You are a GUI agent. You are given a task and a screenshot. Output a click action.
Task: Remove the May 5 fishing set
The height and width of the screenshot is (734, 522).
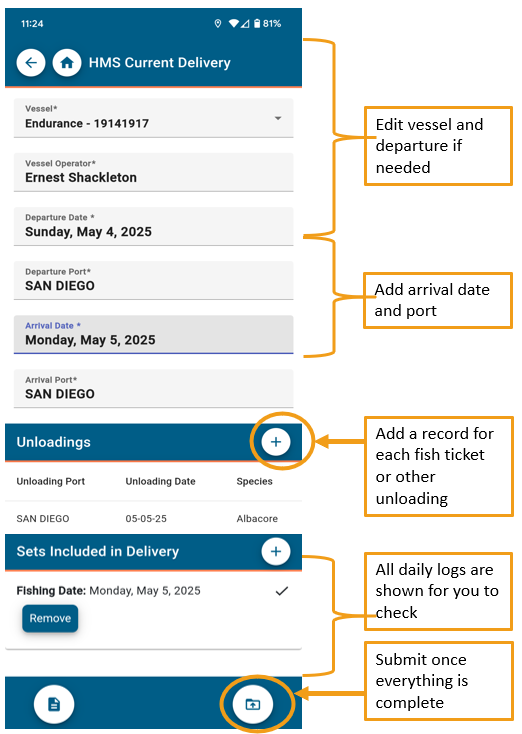pos(50,618)
